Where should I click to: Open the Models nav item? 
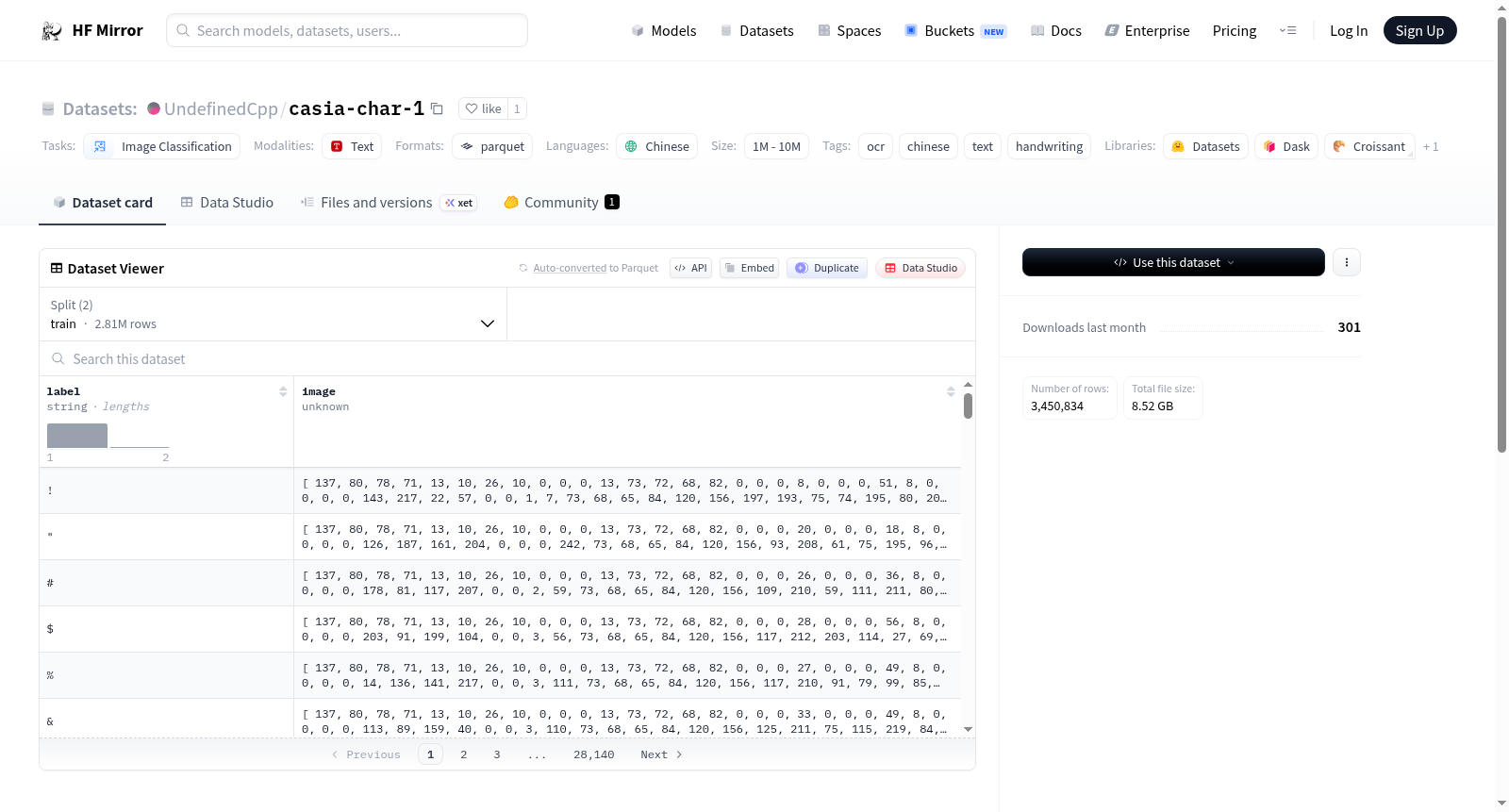pyautogui.click(x=664, y=31)
